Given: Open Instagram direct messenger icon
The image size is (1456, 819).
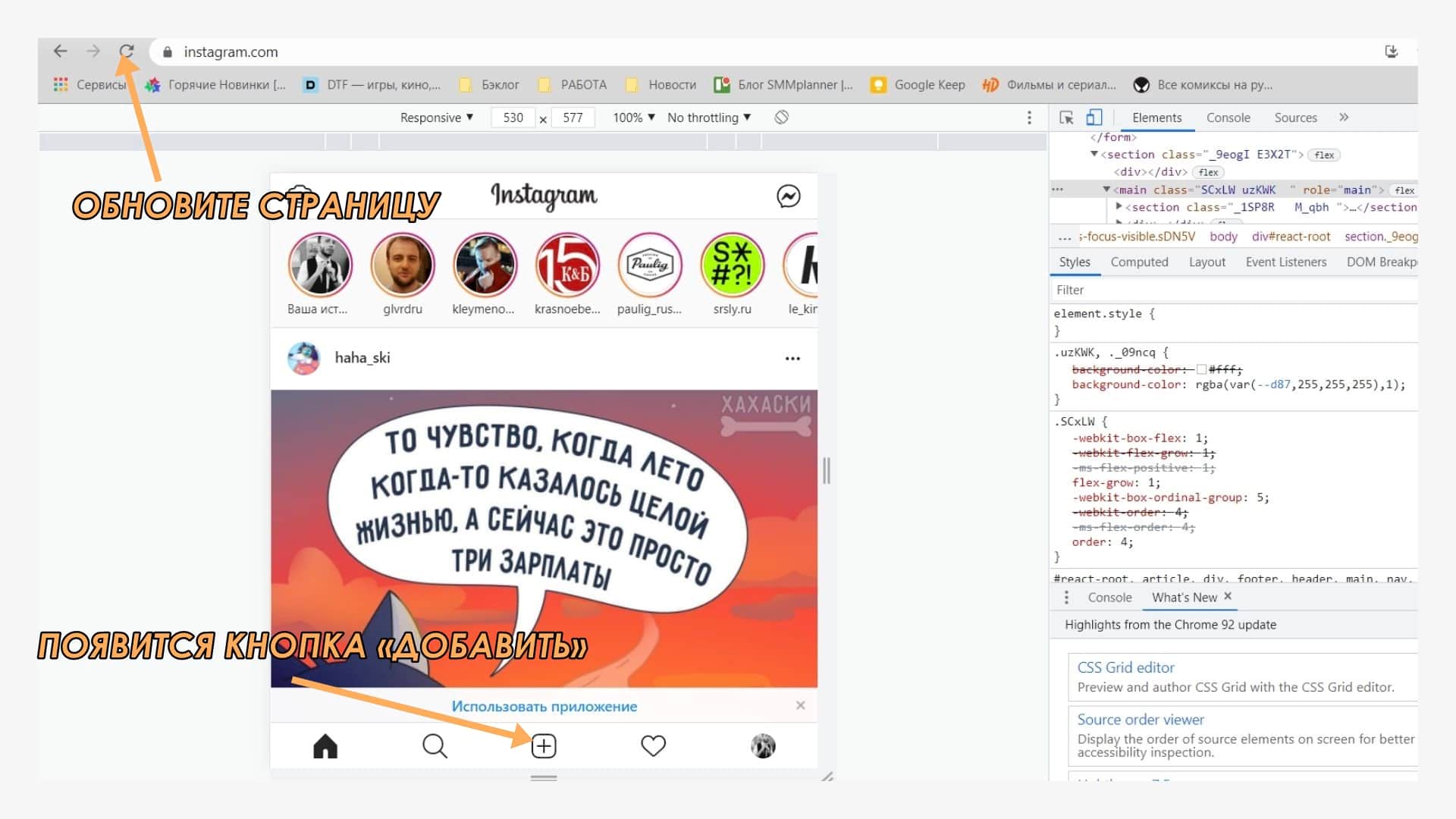Looking at the screenshot, I should coord(788,196).
